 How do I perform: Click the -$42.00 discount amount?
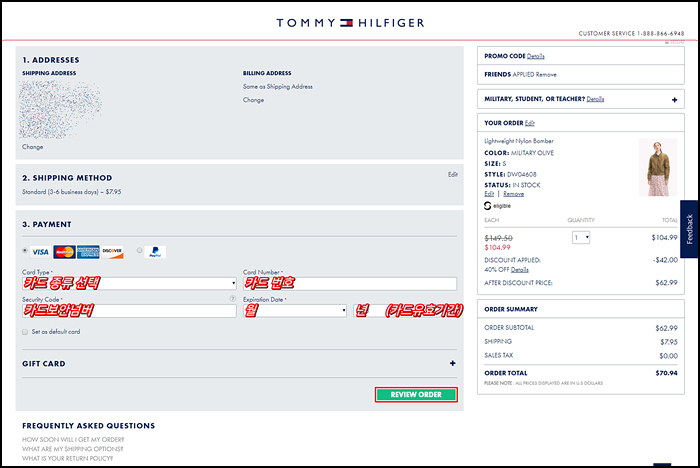pyautogui.click(x=665, y=260)
